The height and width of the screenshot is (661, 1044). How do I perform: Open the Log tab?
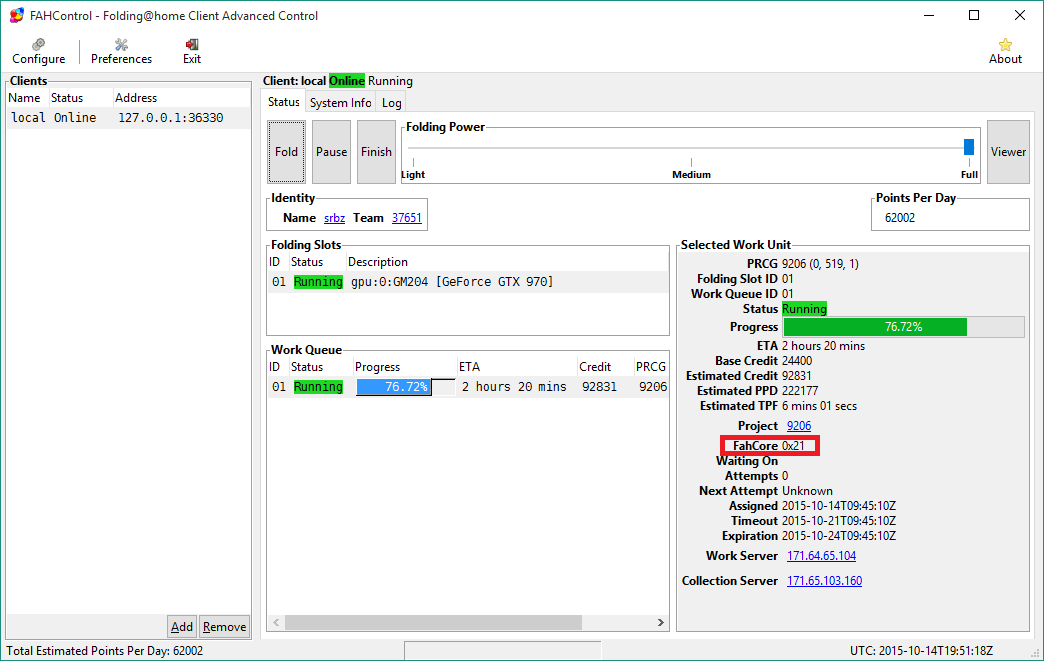pos(392,103)
